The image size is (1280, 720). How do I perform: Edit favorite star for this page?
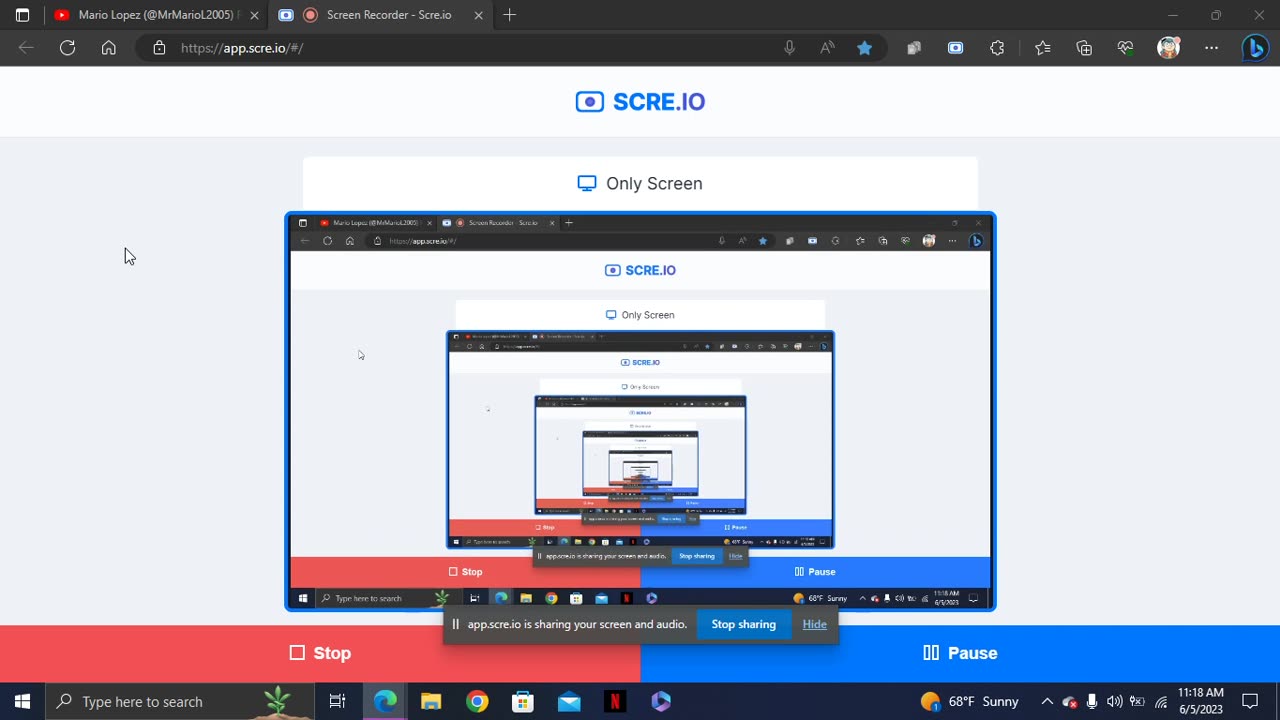click(865, 47)
